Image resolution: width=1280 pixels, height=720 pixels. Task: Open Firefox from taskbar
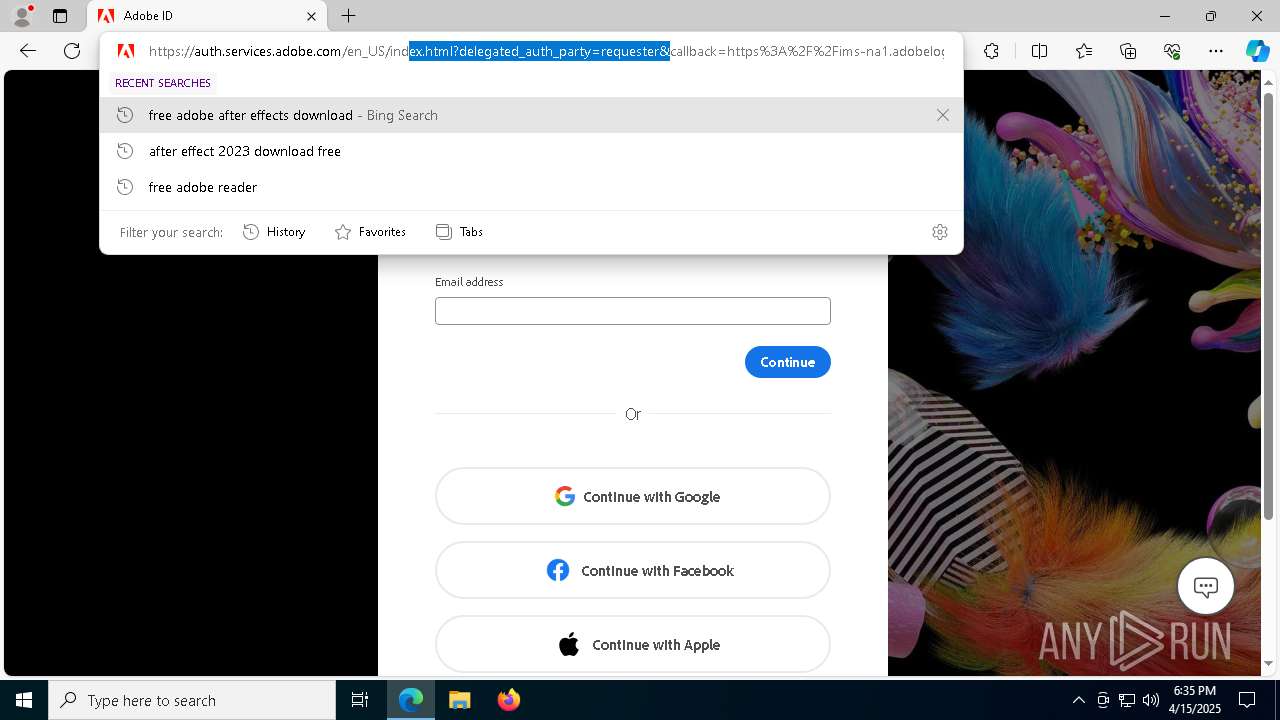(x=508, y=700)
